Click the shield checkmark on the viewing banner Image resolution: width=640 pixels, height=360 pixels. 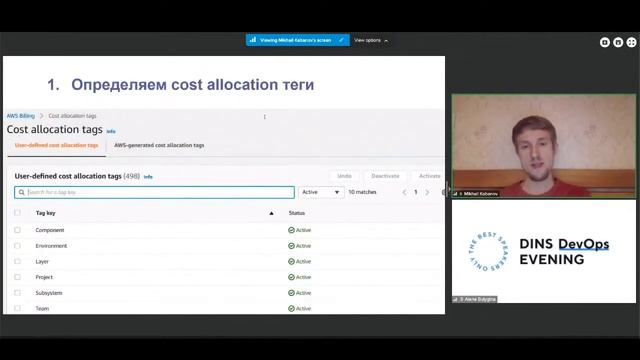click(341, 40)
